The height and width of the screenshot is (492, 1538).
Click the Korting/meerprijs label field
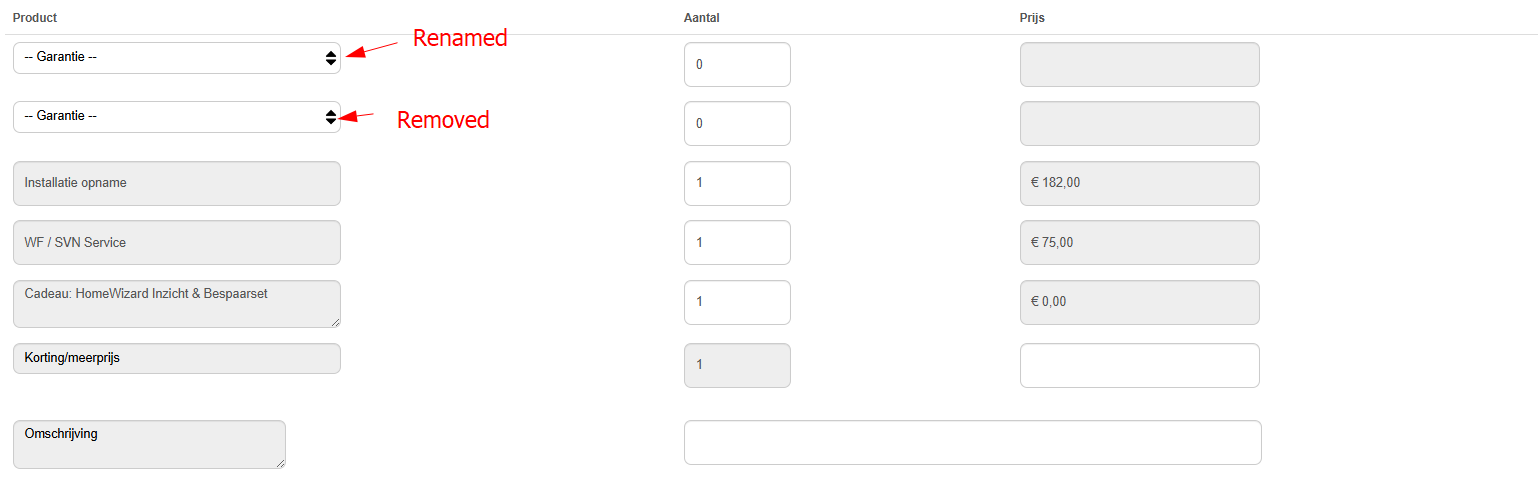coord(176,358)
